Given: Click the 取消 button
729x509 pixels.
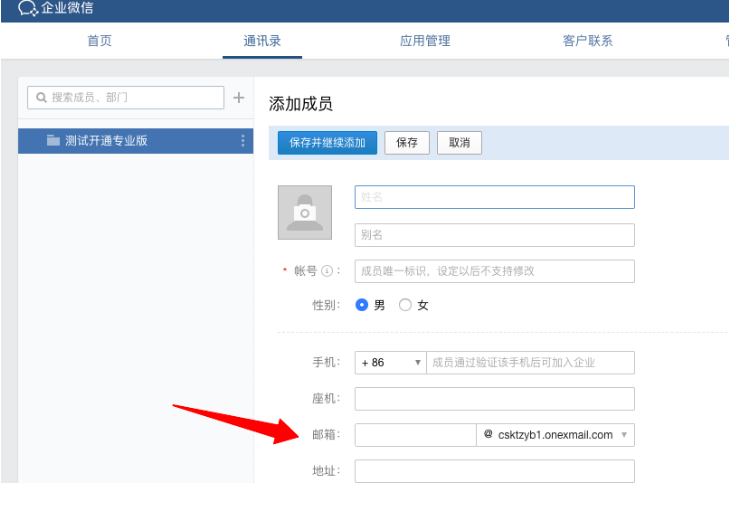Looking at the screenshot, I should point(459,143).
